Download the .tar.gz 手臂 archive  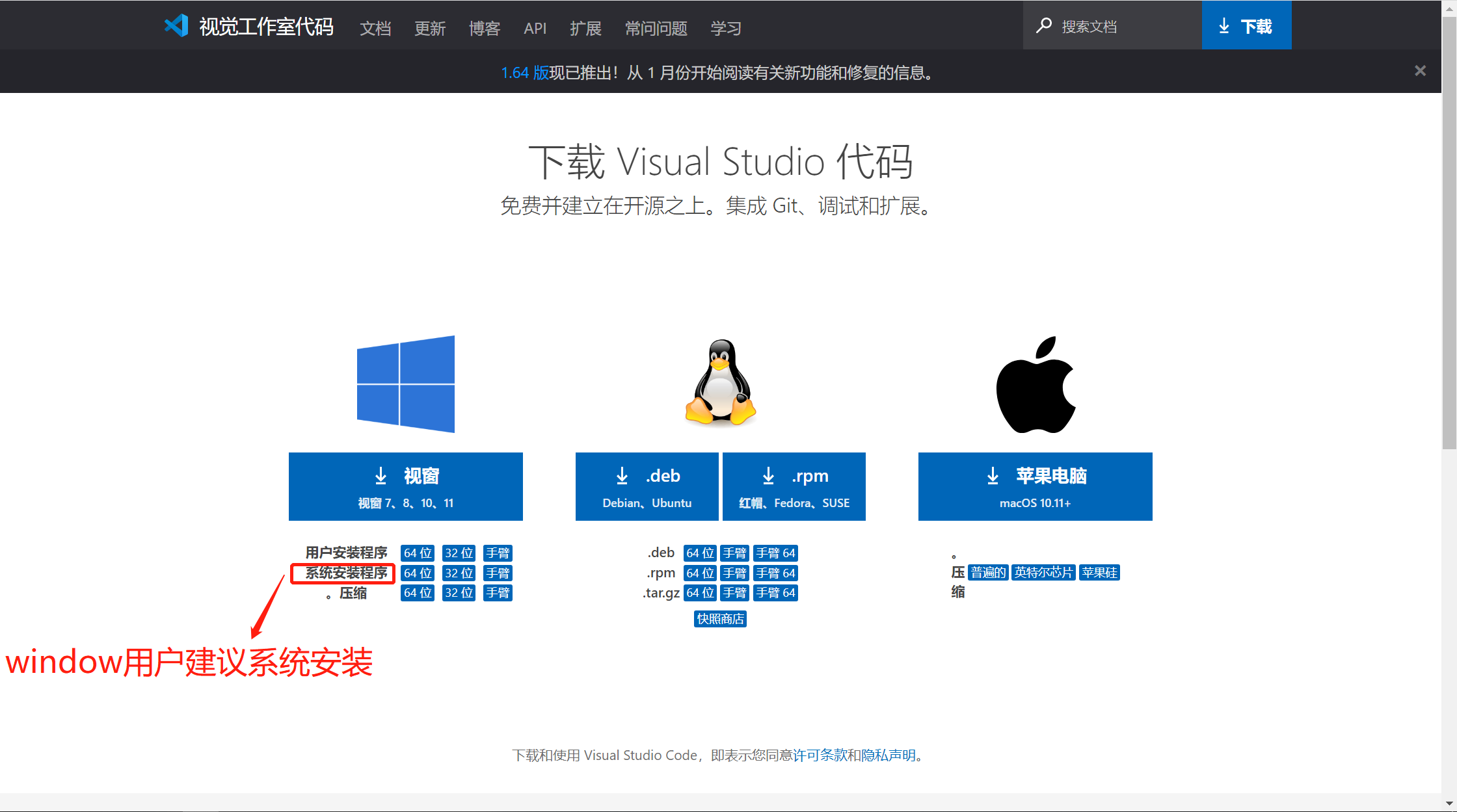pos(735,593)
